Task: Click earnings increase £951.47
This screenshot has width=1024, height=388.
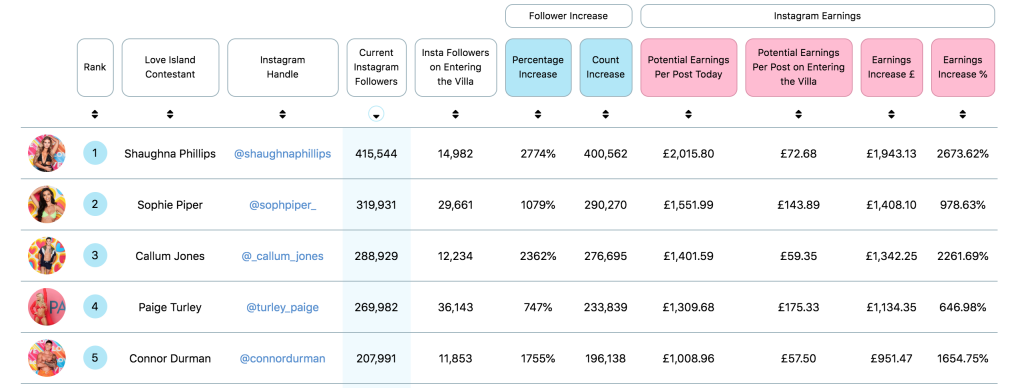Action: click(x=891, y=359)
